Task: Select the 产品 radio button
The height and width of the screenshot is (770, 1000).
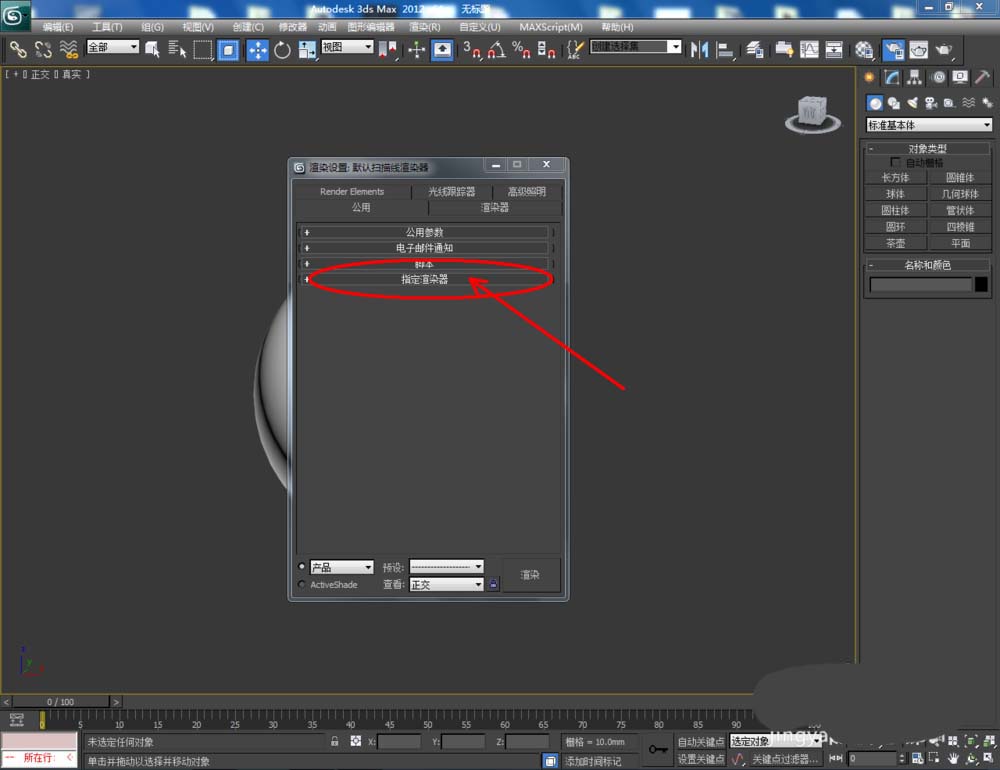Action: tap(303, 567)
